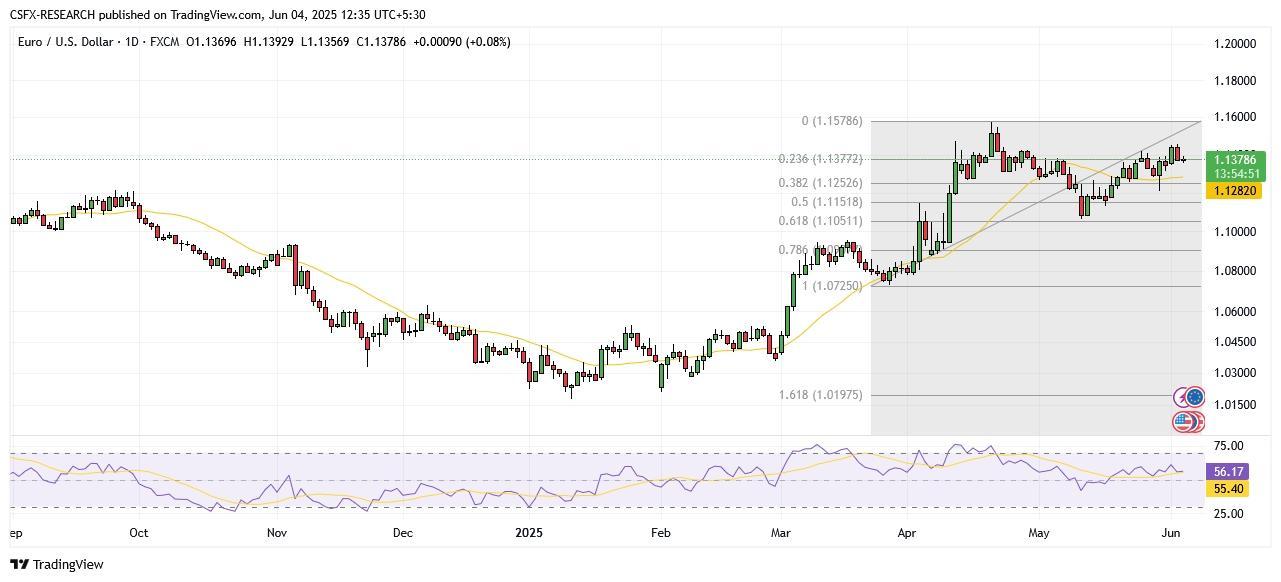Screen dimensions: 1281x582
Task: Click the 1.20000 level on the price scale
Action: (x=1234, y=44)
